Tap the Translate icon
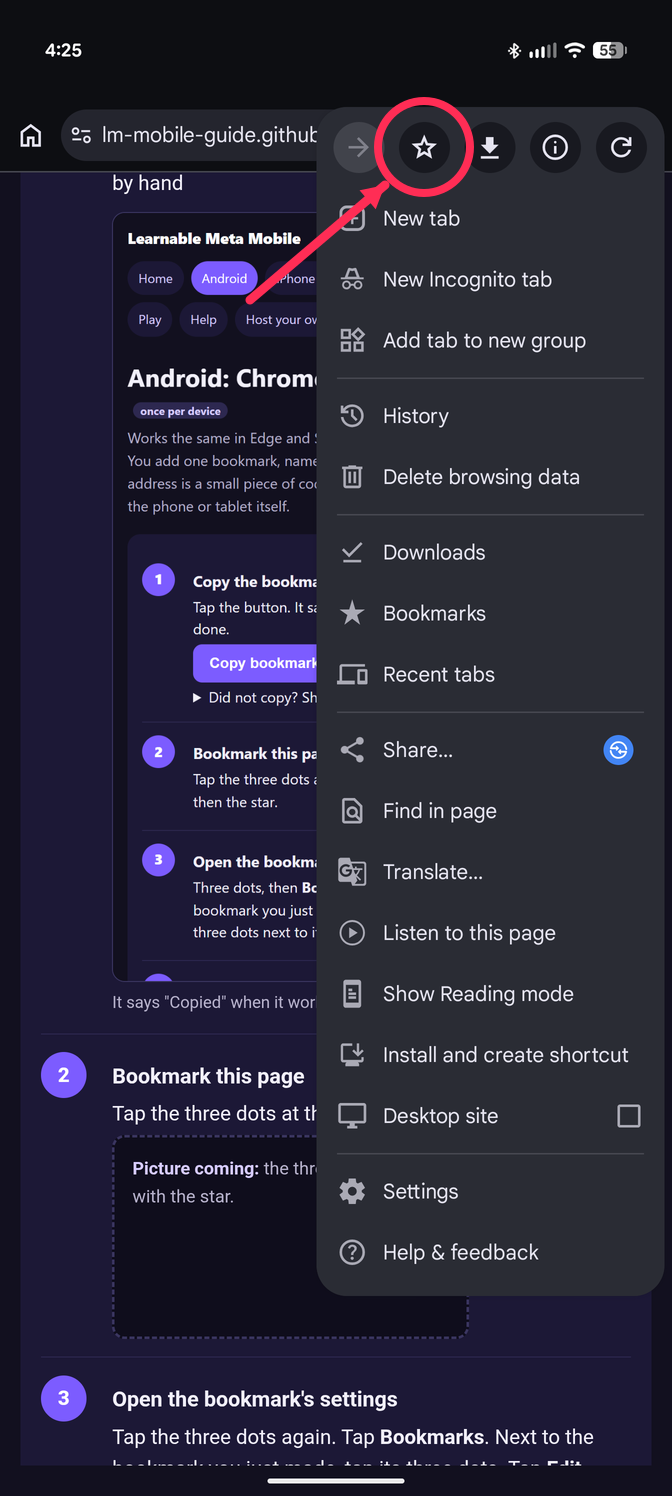Image resolution: width=672 pixels, height=1496 pixels. coord(352,872)
